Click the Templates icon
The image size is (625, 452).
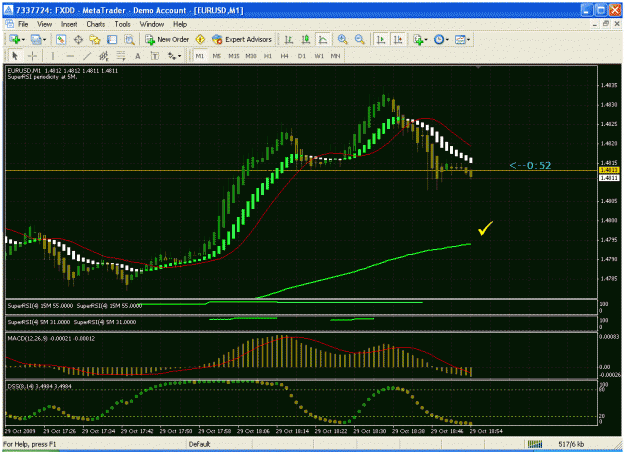(x=460, y=39)
